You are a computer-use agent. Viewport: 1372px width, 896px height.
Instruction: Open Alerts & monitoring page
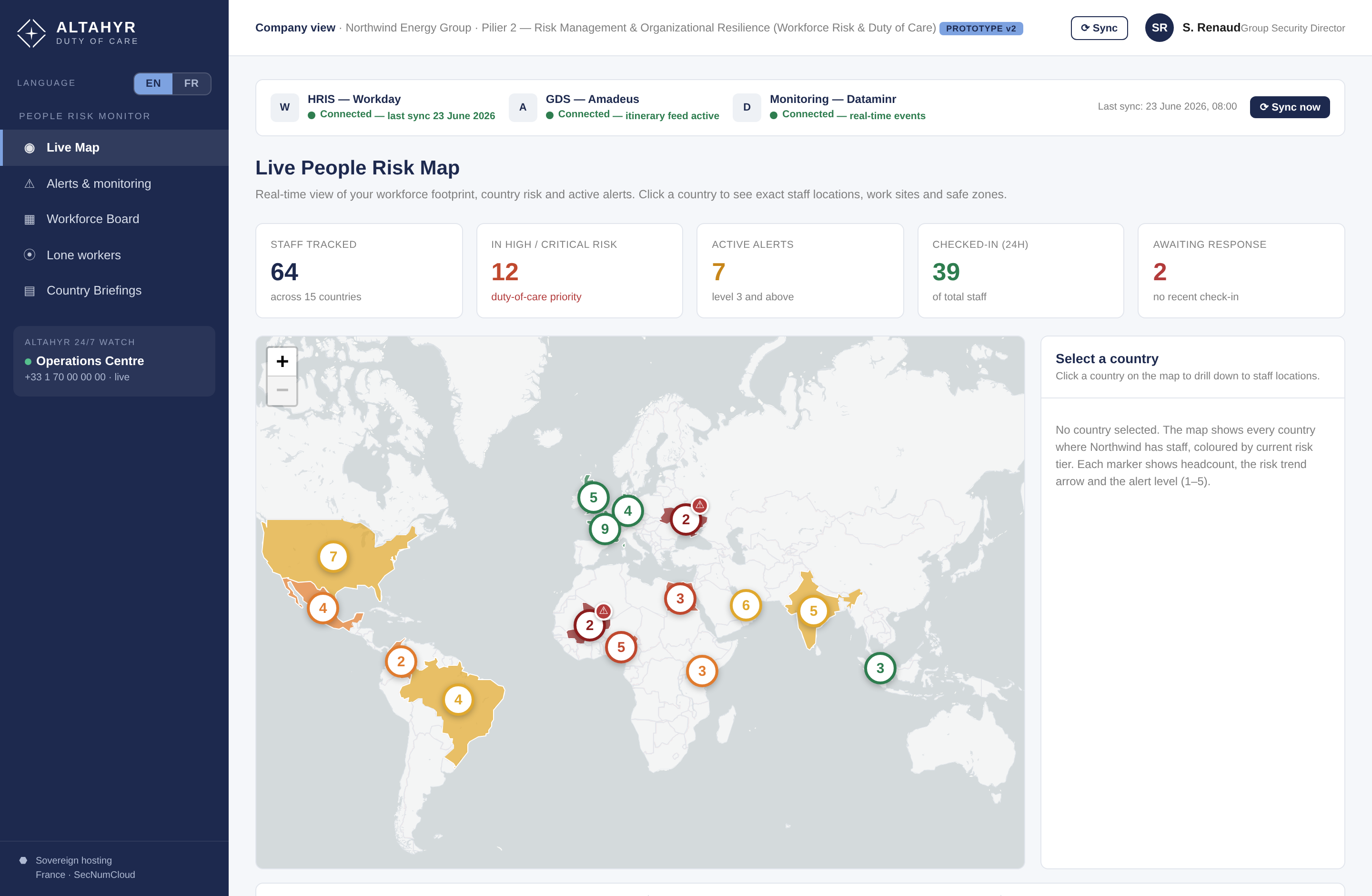pyautogui.click(x=114, y=183)
